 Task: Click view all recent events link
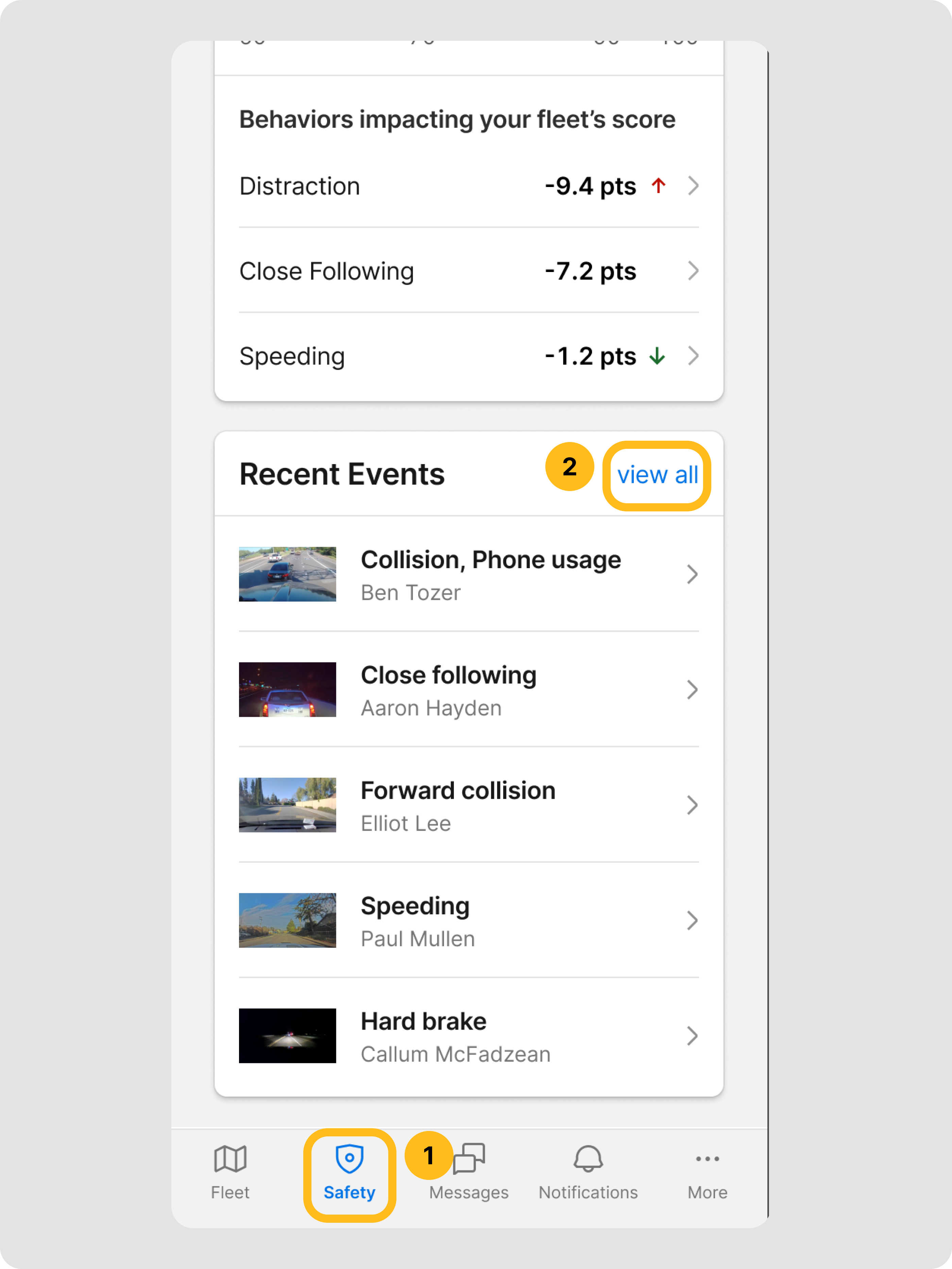click(657, 475)
